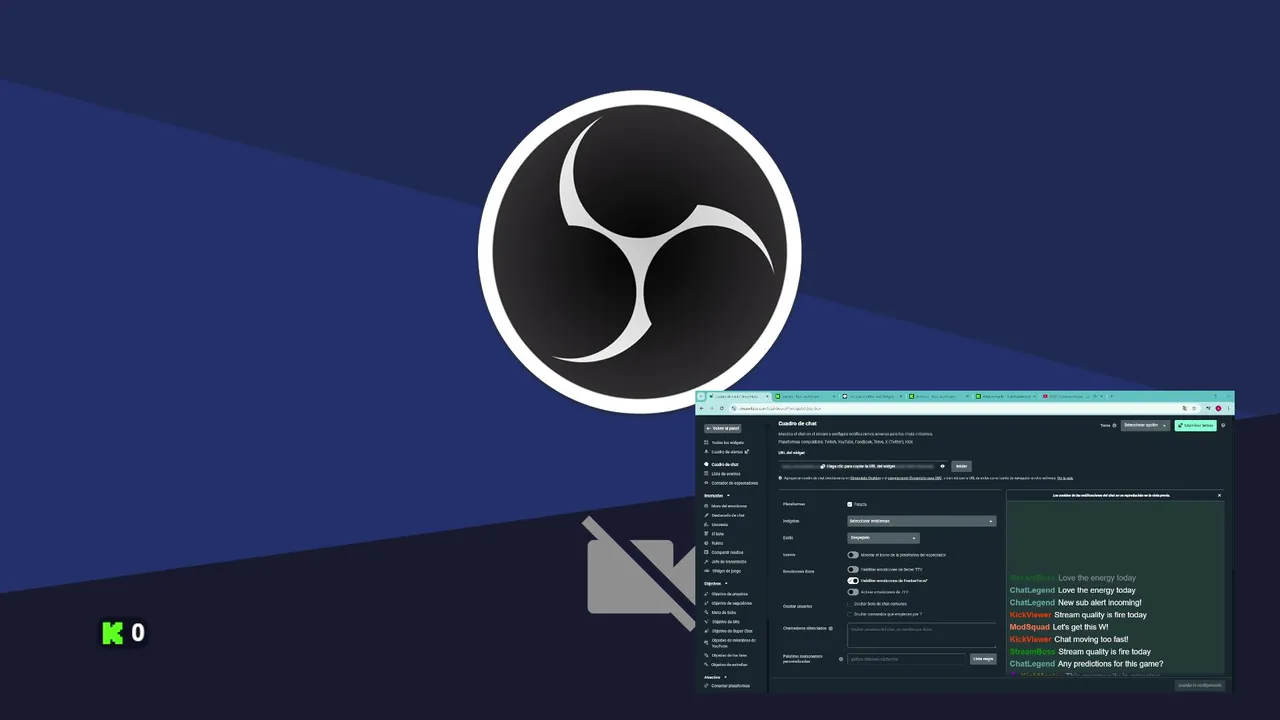Open the 'Seleccionar emblemas' dropdown
The height and width of the screenshot is (720, 1280).
[x=921, y=521]
